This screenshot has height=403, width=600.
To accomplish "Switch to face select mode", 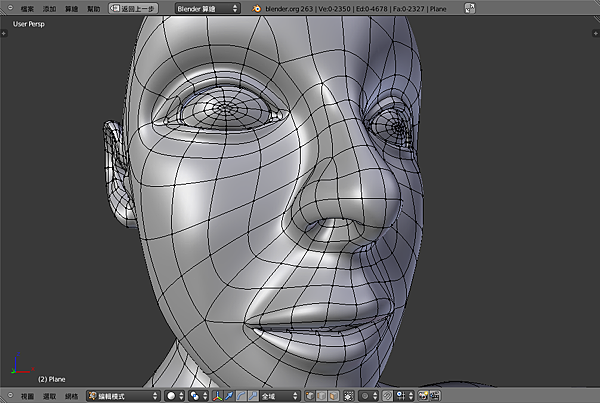I will click(x=335, y=396).
